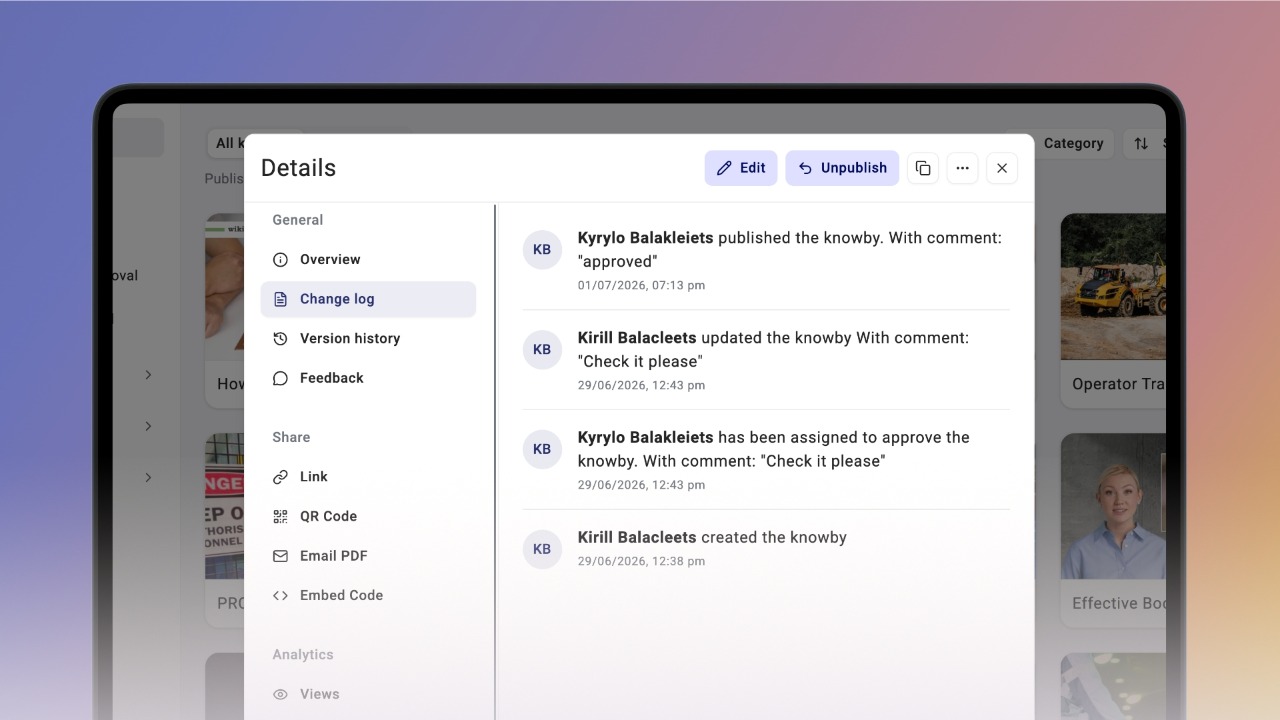Click the 12:43 pm timestamp under the assigned entry
1280x720 pixels.
[x=641, y=485]
